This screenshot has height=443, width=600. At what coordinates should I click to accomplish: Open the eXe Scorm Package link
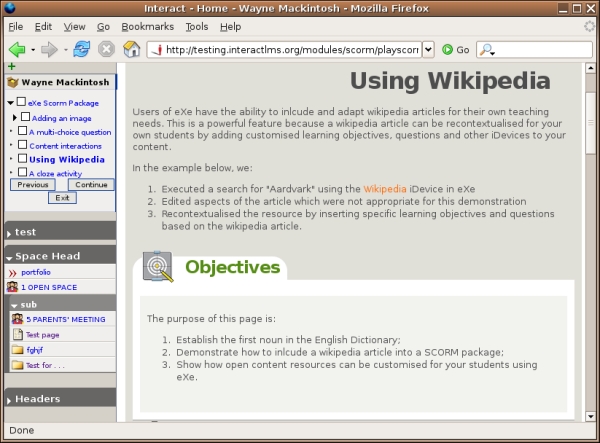(x=63, y=103)
